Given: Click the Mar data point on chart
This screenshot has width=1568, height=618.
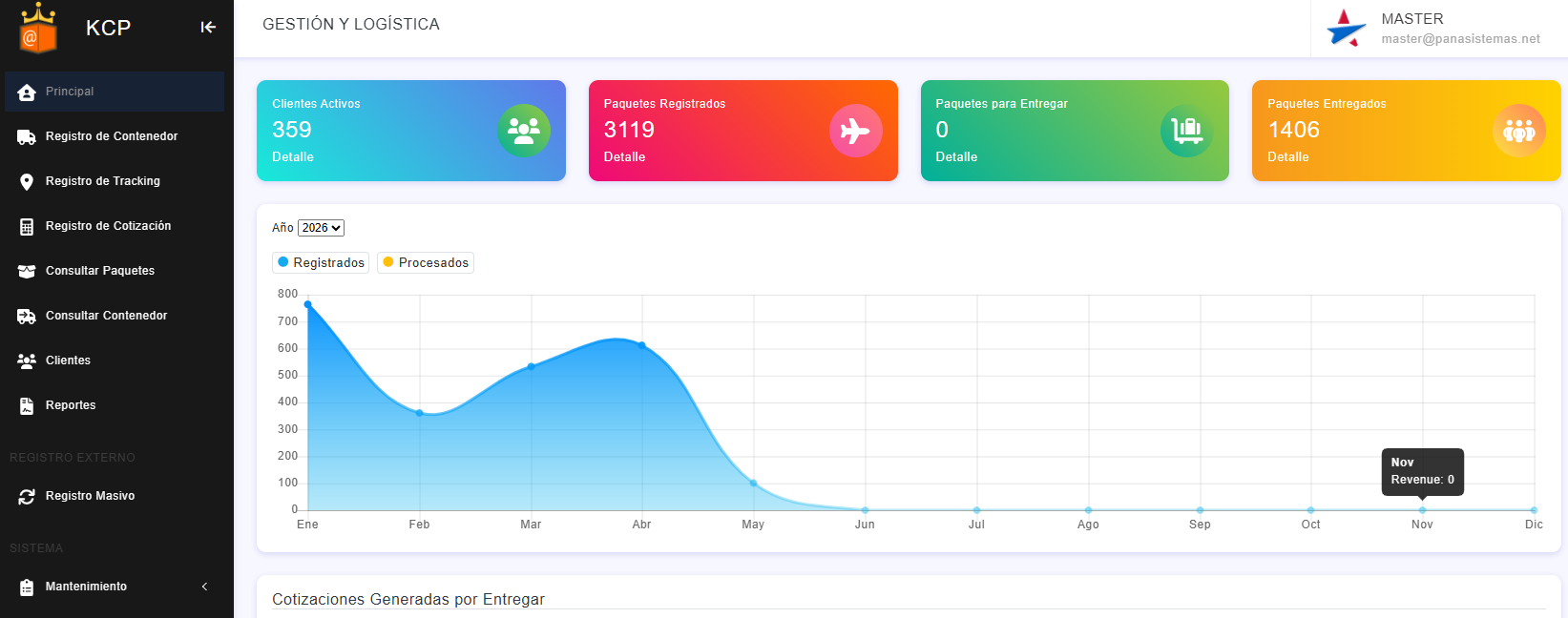Looking at the screenshot, I should click(531, 366).
